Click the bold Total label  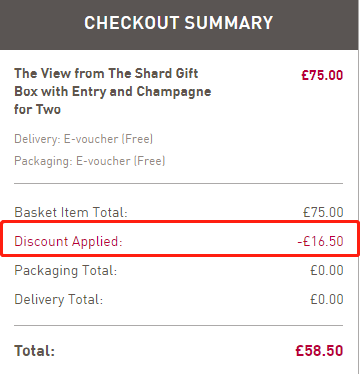tap(34, 351)
